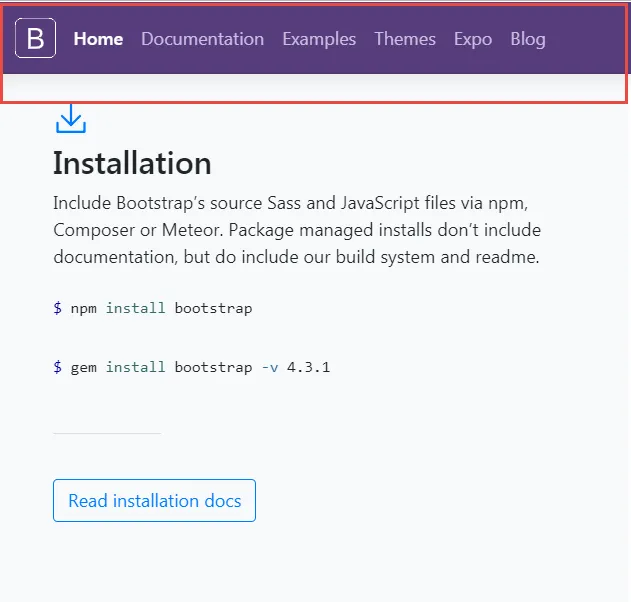Image resolution: width=631 pixels, height=602 pixels.
Task: Go to the Documentation page
Action: point(202,39)
